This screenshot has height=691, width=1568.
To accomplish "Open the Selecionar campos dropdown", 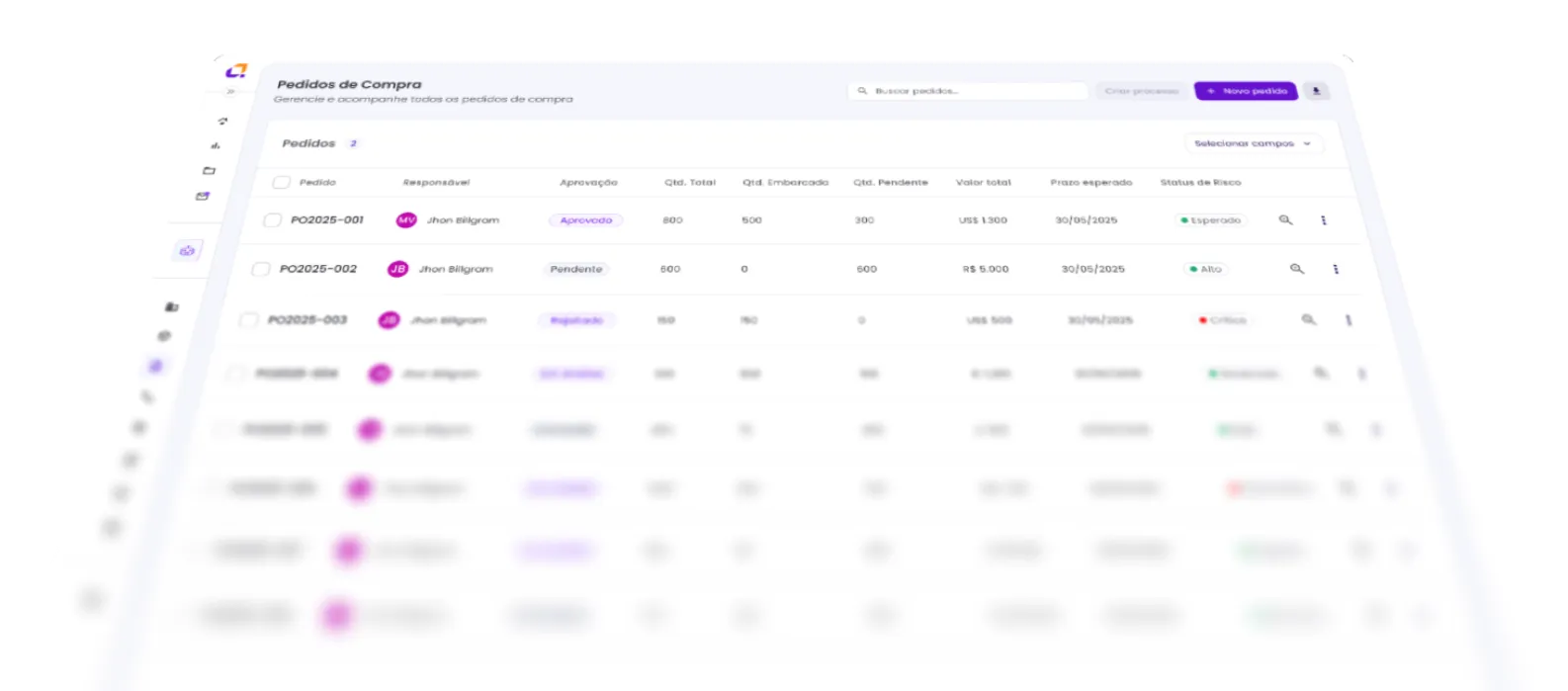I will point(1253,143).
